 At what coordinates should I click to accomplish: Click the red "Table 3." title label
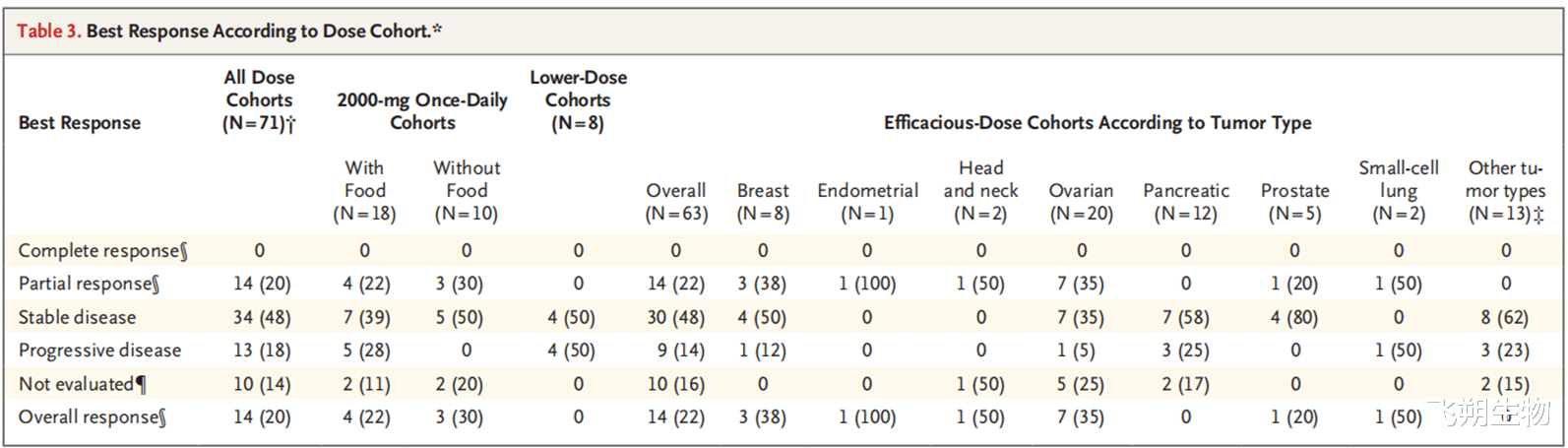pos(48,31)
